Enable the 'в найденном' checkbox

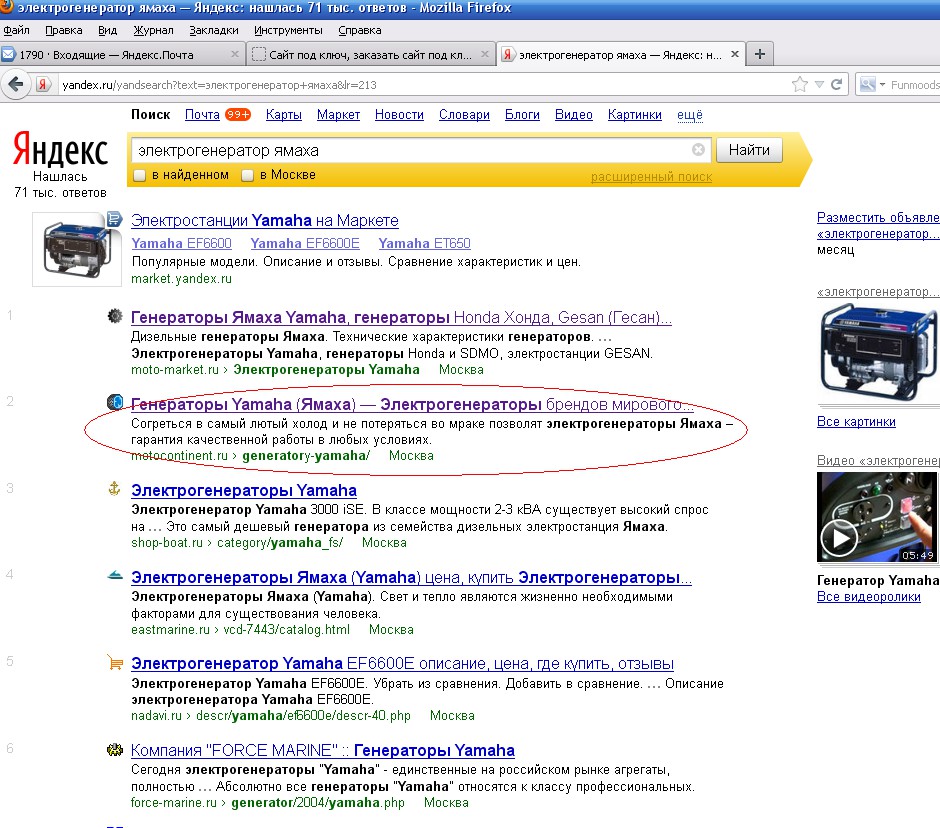point(139,176)
